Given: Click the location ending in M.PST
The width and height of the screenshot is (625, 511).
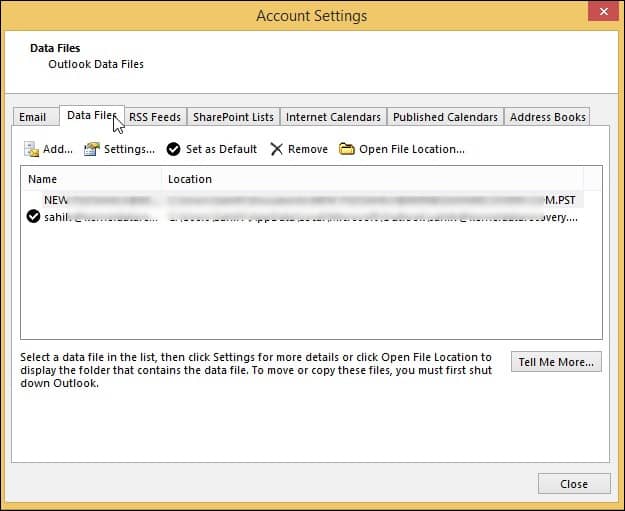Looking at the screenshot, I should pos(371,200).
